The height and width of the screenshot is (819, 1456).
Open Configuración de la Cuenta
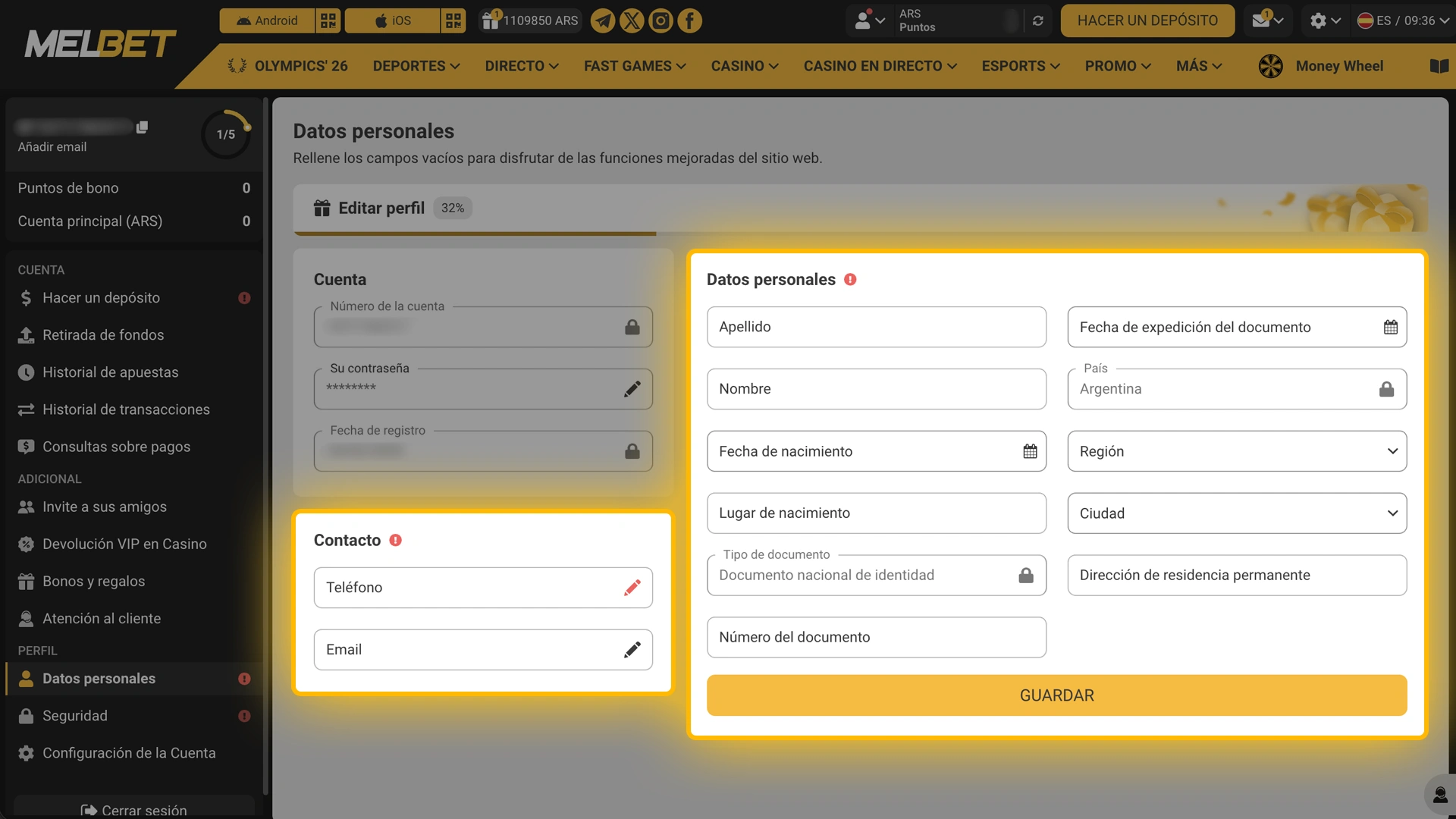133,753
